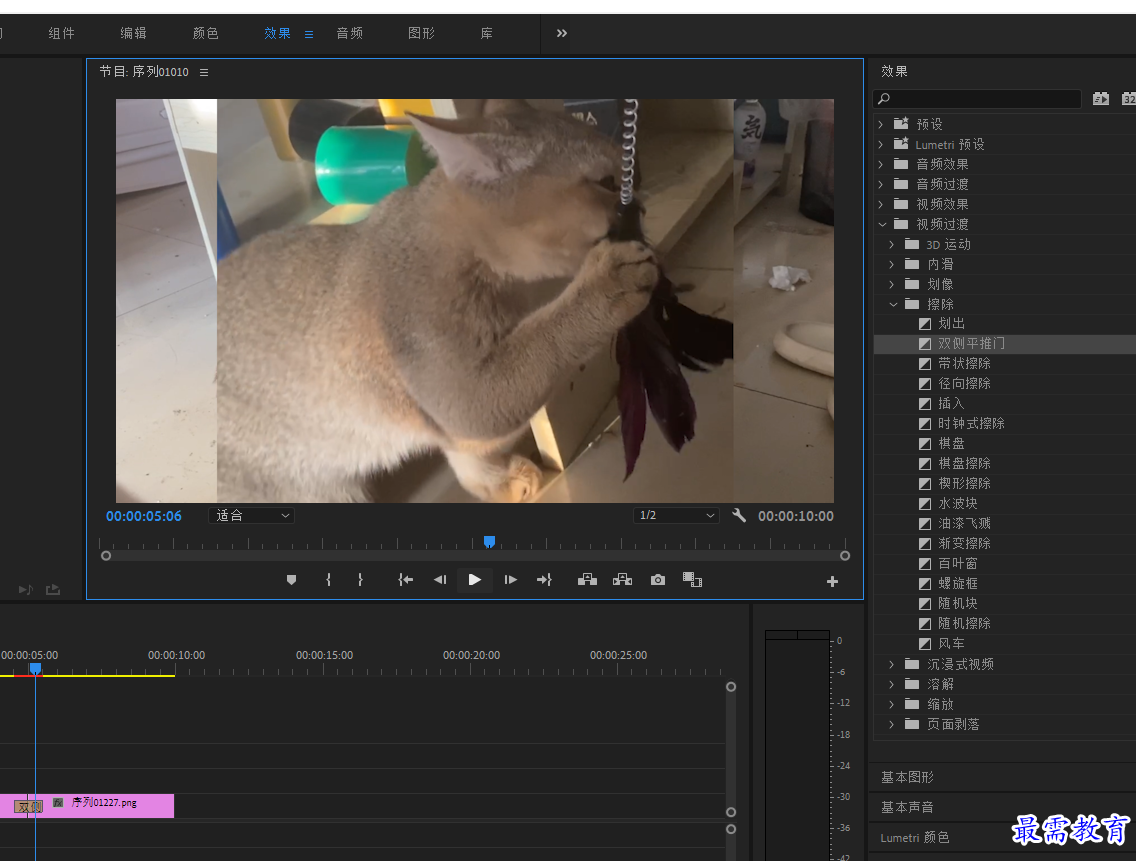
Task: Expand the 溶解 folder
Action: [x=892, y=684]
